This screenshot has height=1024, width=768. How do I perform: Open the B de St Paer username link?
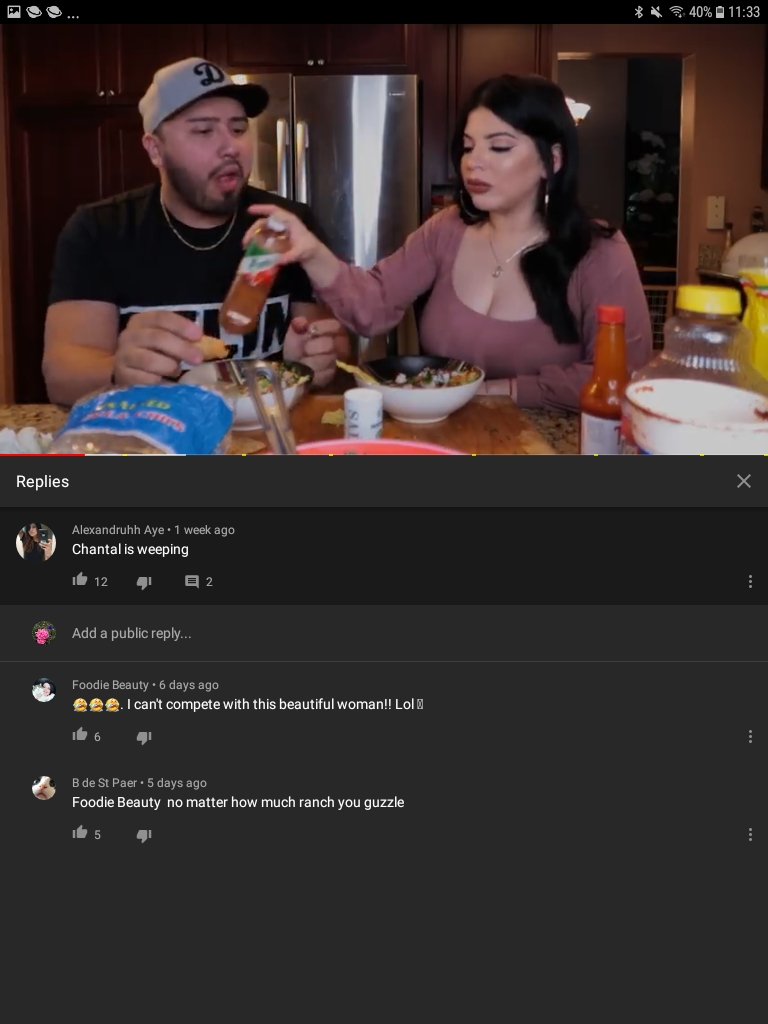coord(104,782)
